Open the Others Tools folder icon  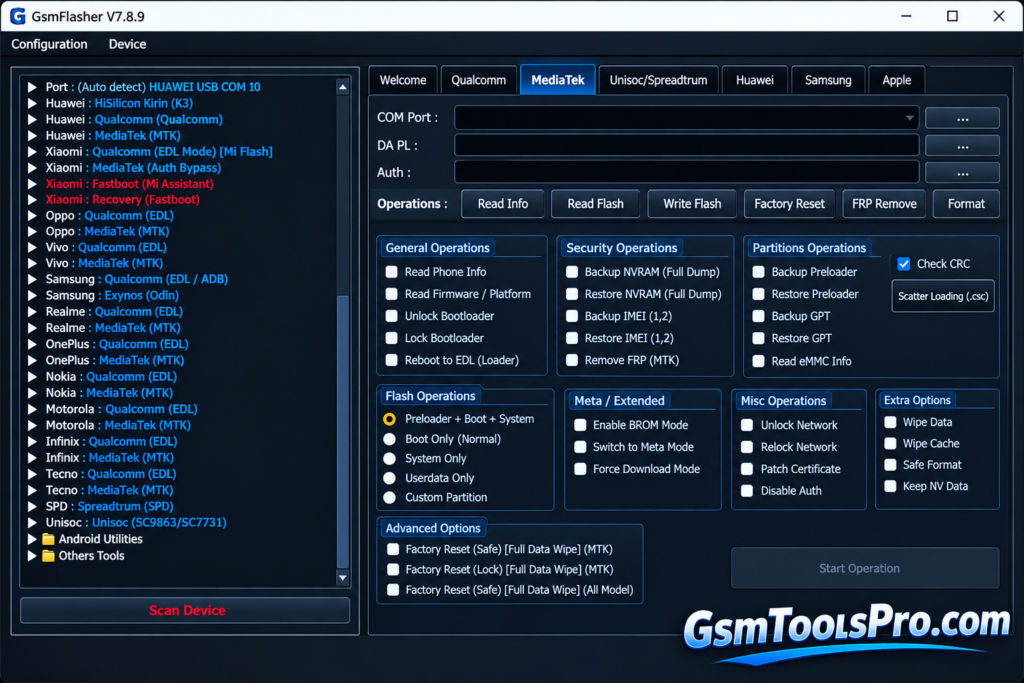coord(48,556)
